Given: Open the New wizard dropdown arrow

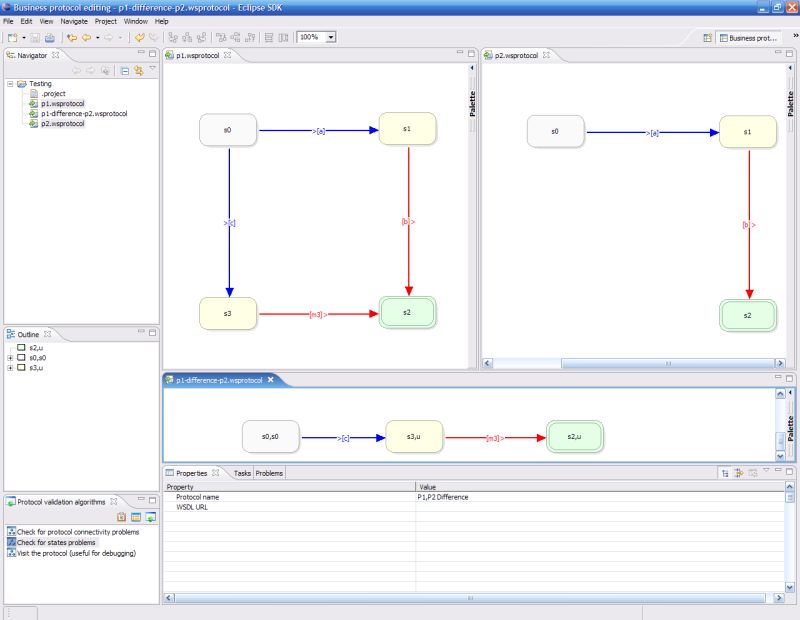Looking at the screenshot, I should 23,38.
